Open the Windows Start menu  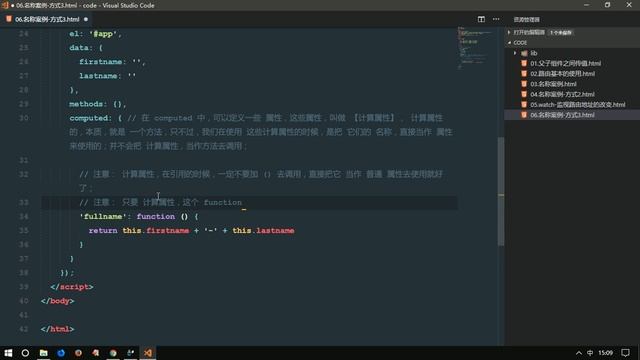(x=8, y=353)
